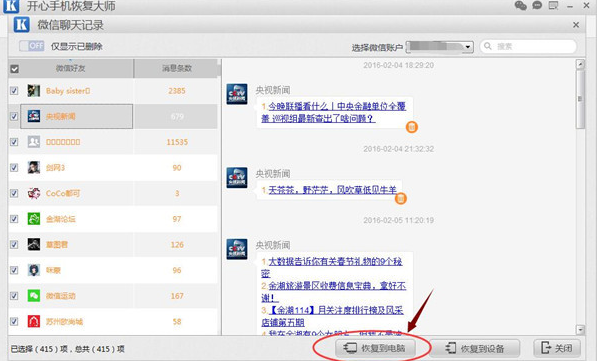Open the 今晚联播看什么 news link

pos(334,112)
